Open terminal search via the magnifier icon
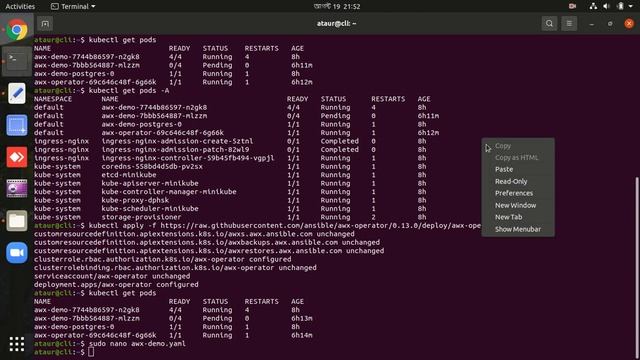The width and height of the screenshot is (640, 360). click(549, 24)
